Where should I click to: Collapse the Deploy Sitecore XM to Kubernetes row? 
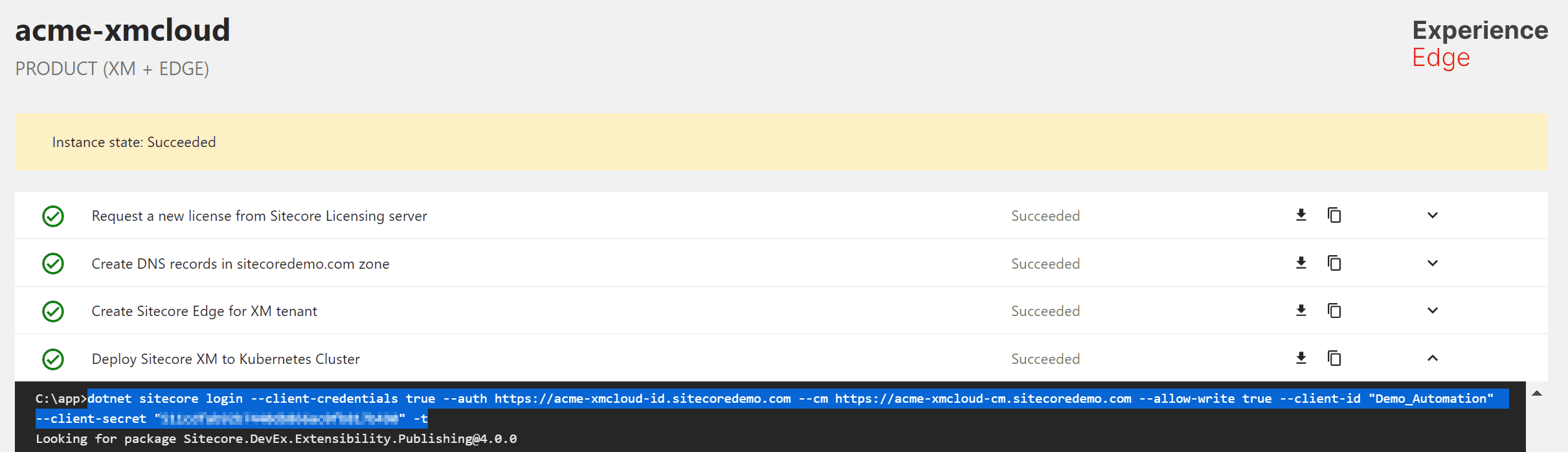pos(1432,358)
